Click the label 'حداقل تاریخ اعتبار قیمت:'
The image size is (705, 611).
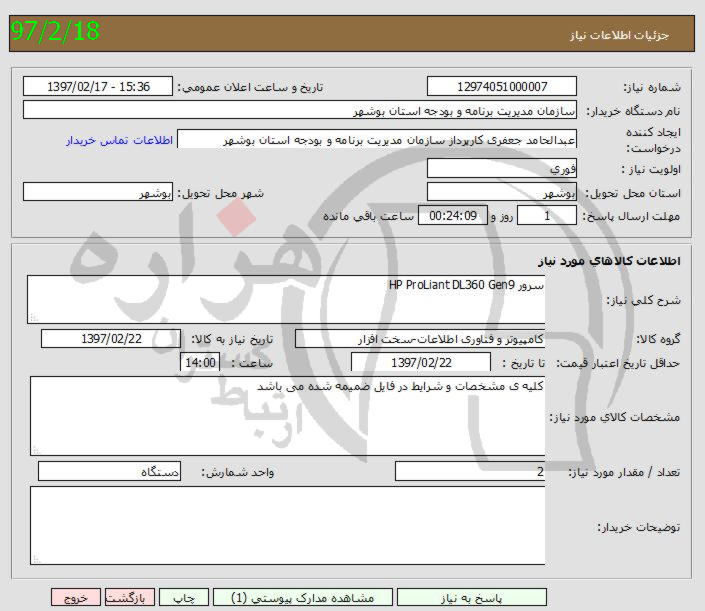click(618, 363)
